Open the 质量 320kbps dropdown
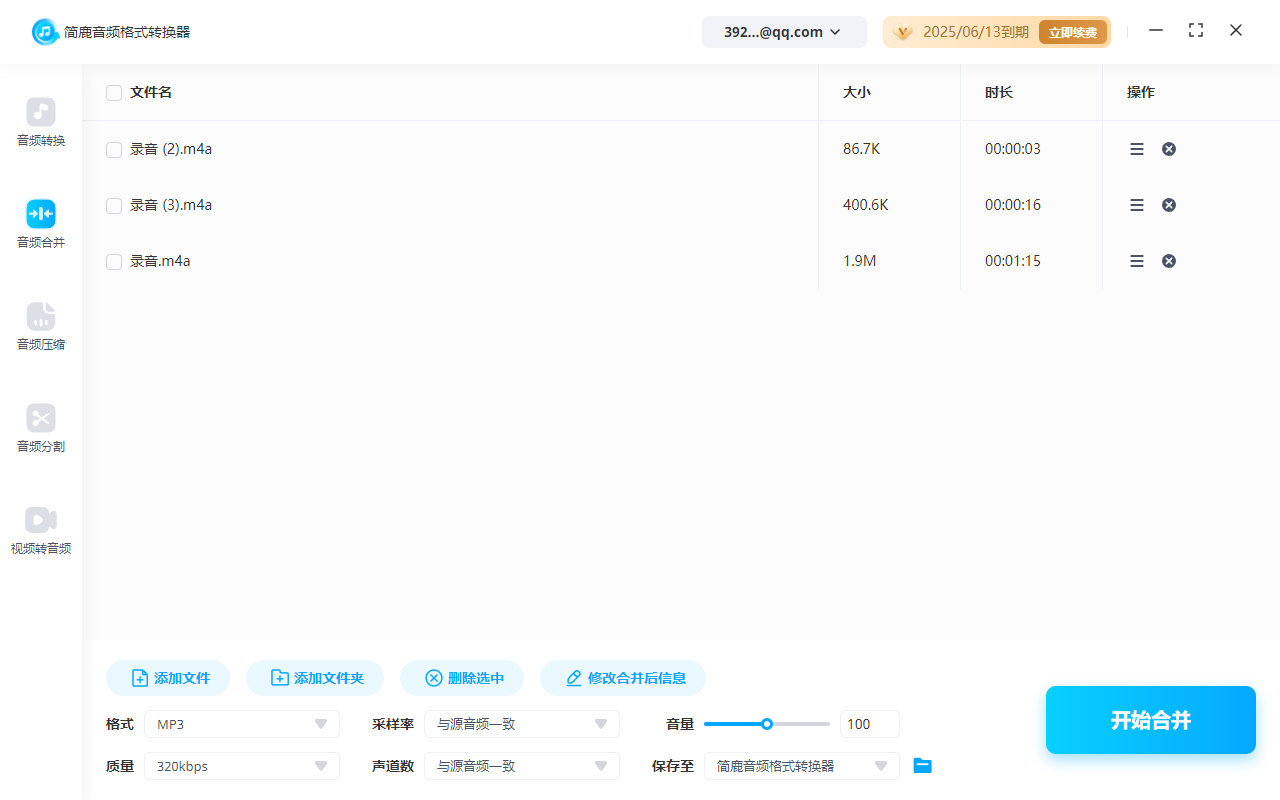This screenshot has height=800, width=1280. (242, 766)
